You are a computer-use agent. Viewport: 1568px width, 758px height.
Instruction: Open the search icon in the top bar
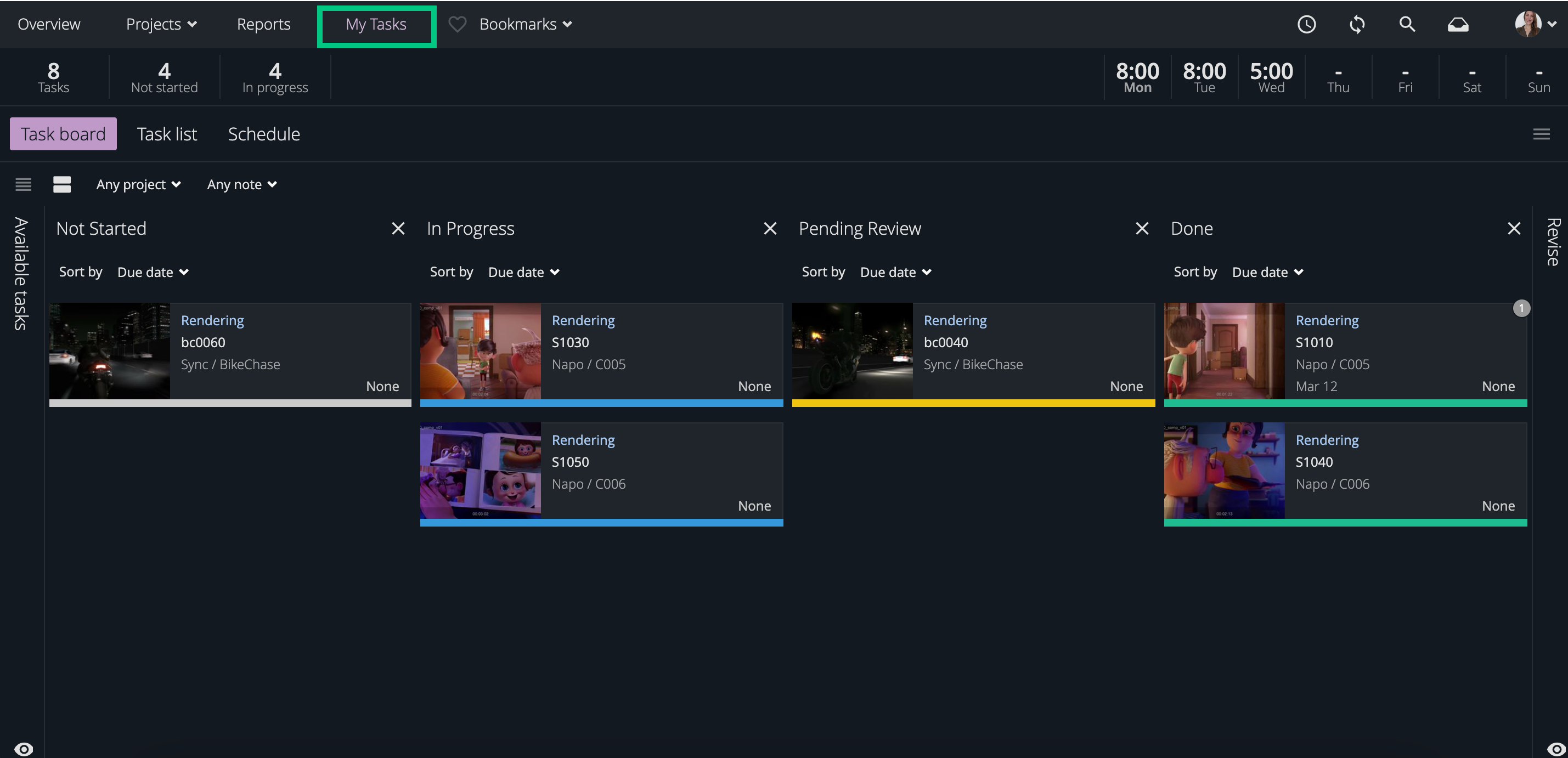(1407, 24)
